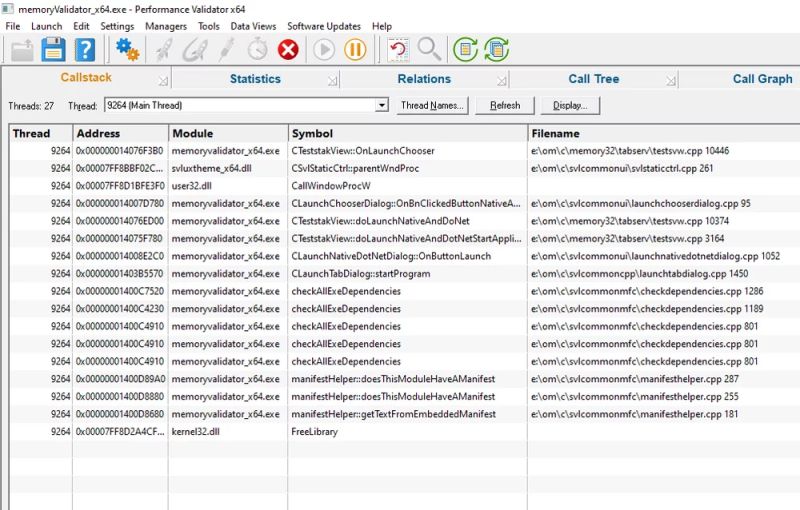The width and height of the screenshot is (800, 510).
Task: Open the blue question mark help icon
Action: [85, 50]
